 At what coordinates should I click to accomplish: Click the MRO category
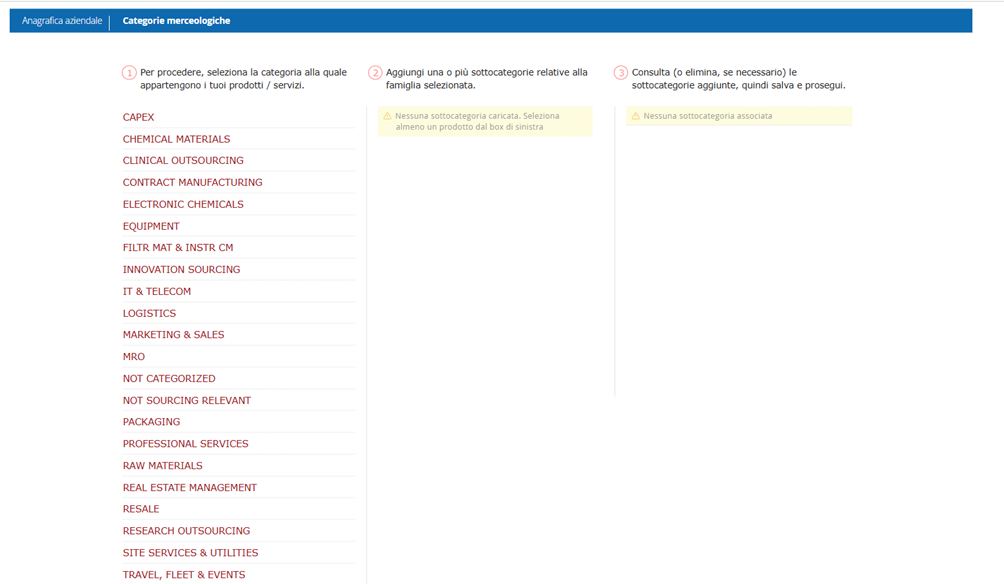pyautogui.click(x=134, y=357)
